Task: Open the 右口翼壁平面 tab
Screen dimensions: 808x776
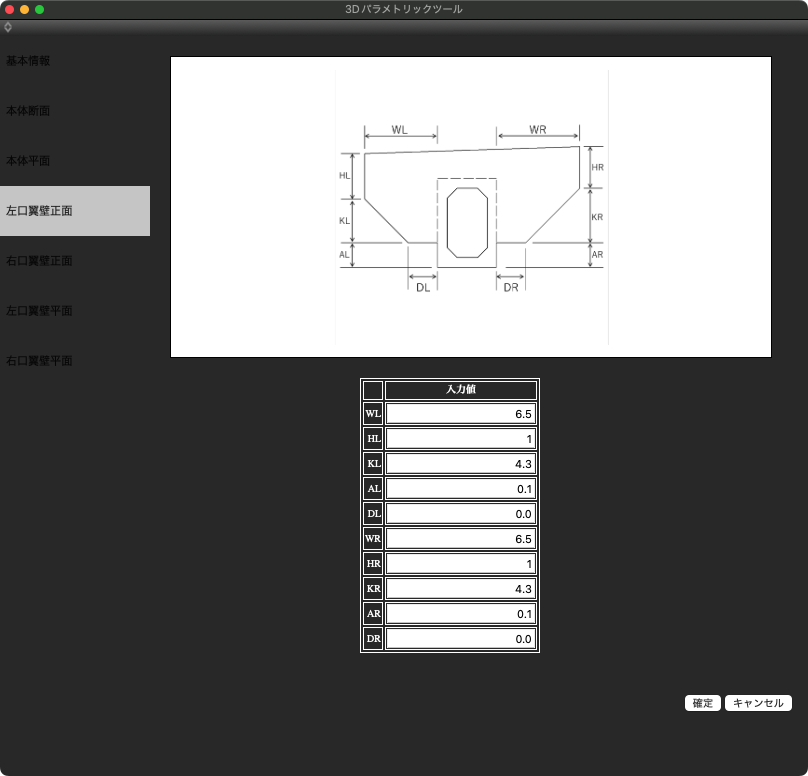Action: click(39, 361)
